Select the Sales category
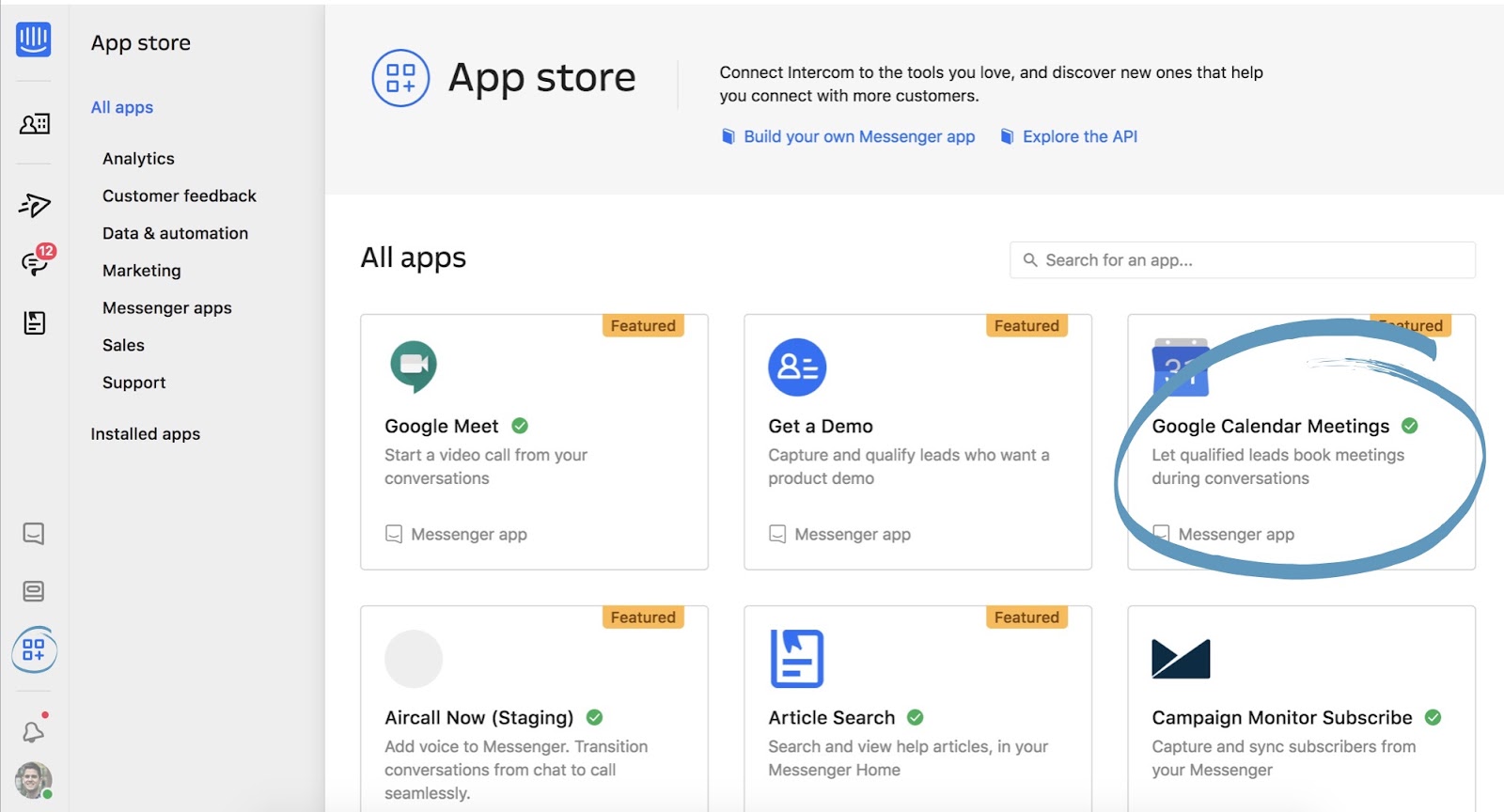 pyautogui.click(x=123, y=345)
